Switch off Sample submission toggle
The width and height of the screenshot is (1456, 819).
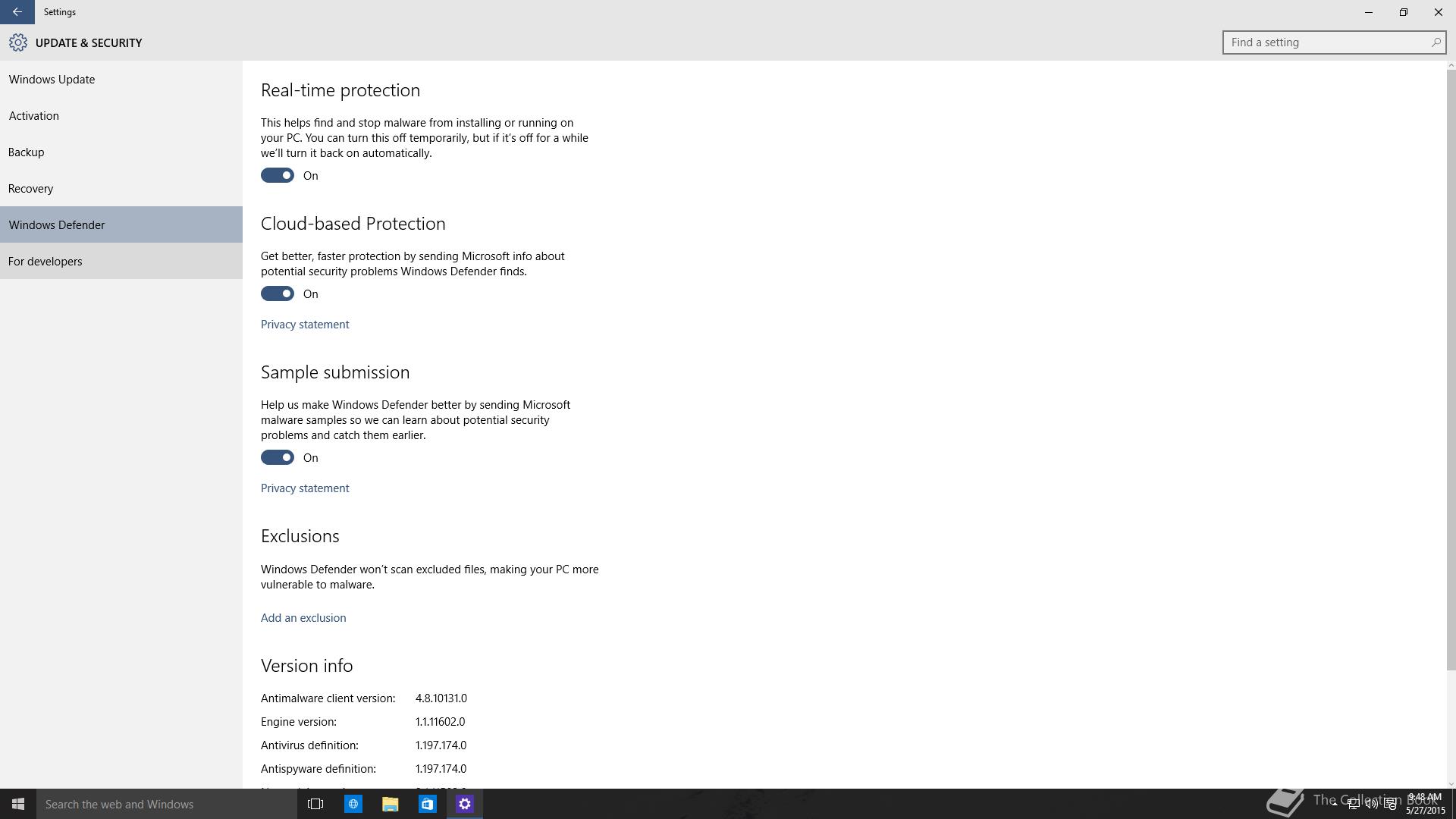[x=278, y=457]
